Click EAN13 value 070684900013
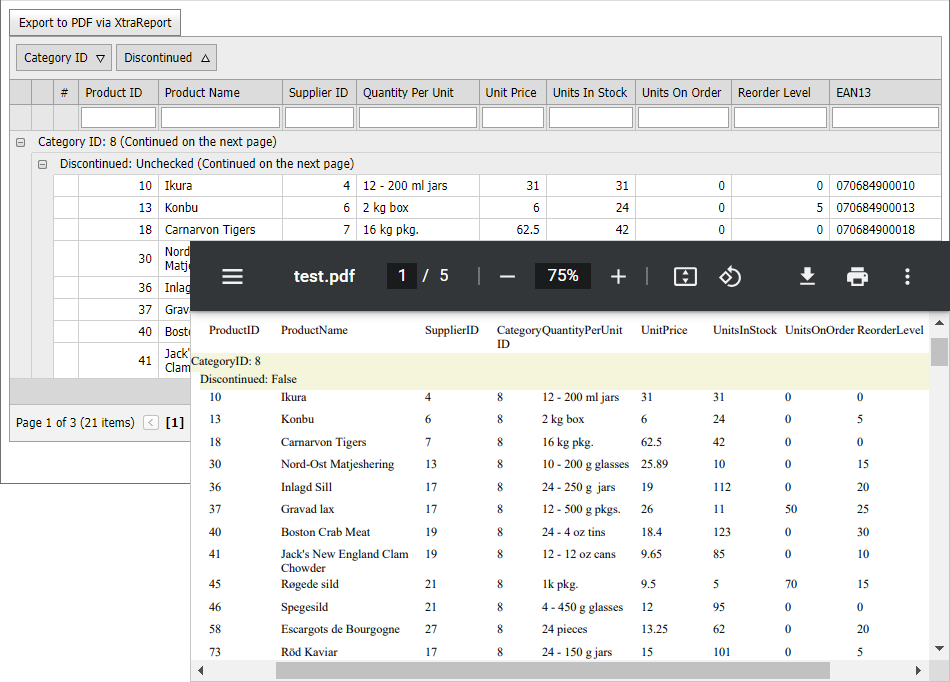Image resolution: width=950 pixels, height=682 pixels. pyautogui.click(x=875, y=208)
